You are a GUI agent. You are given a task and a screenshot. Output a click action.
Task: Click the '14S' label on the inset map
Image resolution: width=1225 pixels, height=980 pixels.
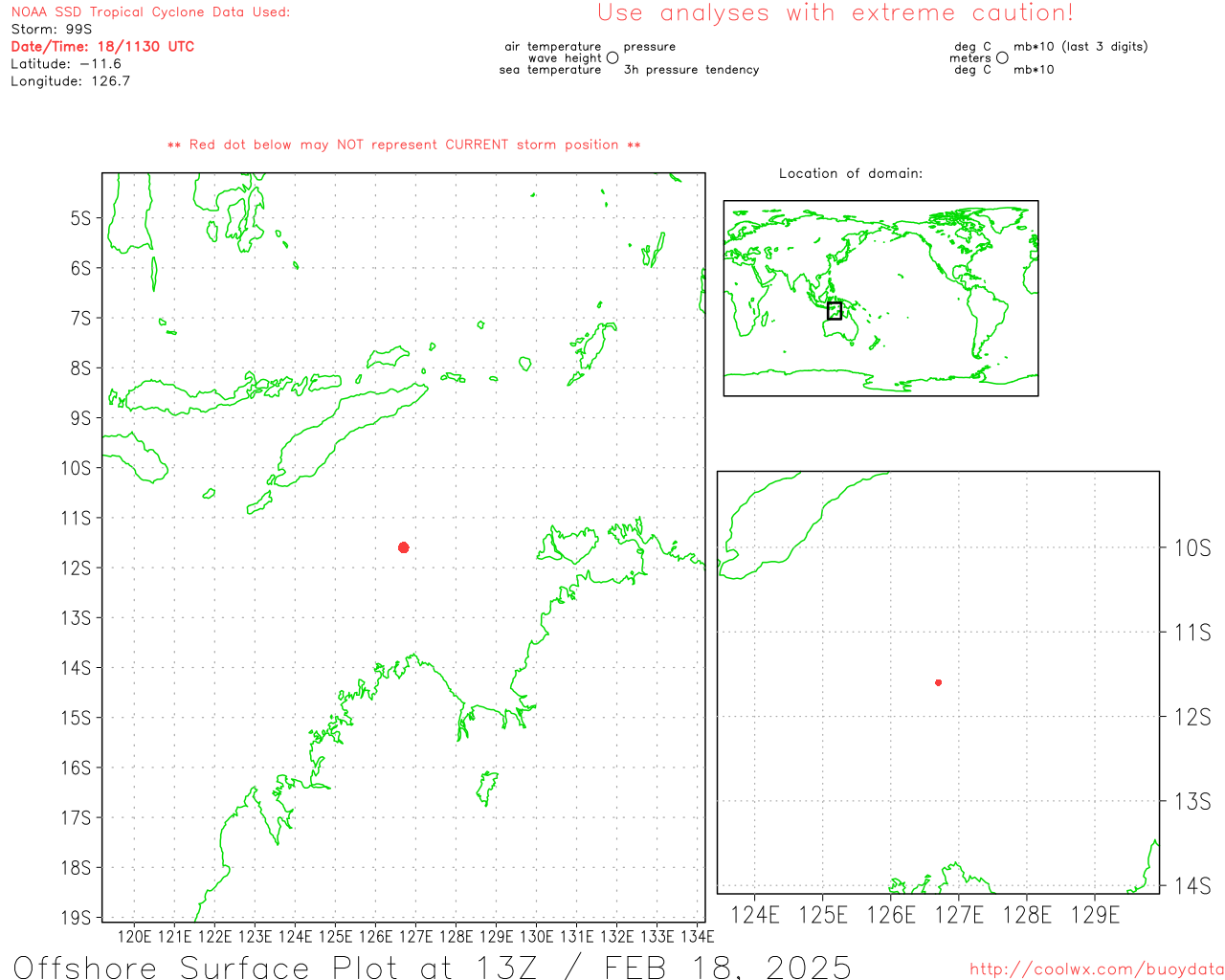click(1192, 886)
